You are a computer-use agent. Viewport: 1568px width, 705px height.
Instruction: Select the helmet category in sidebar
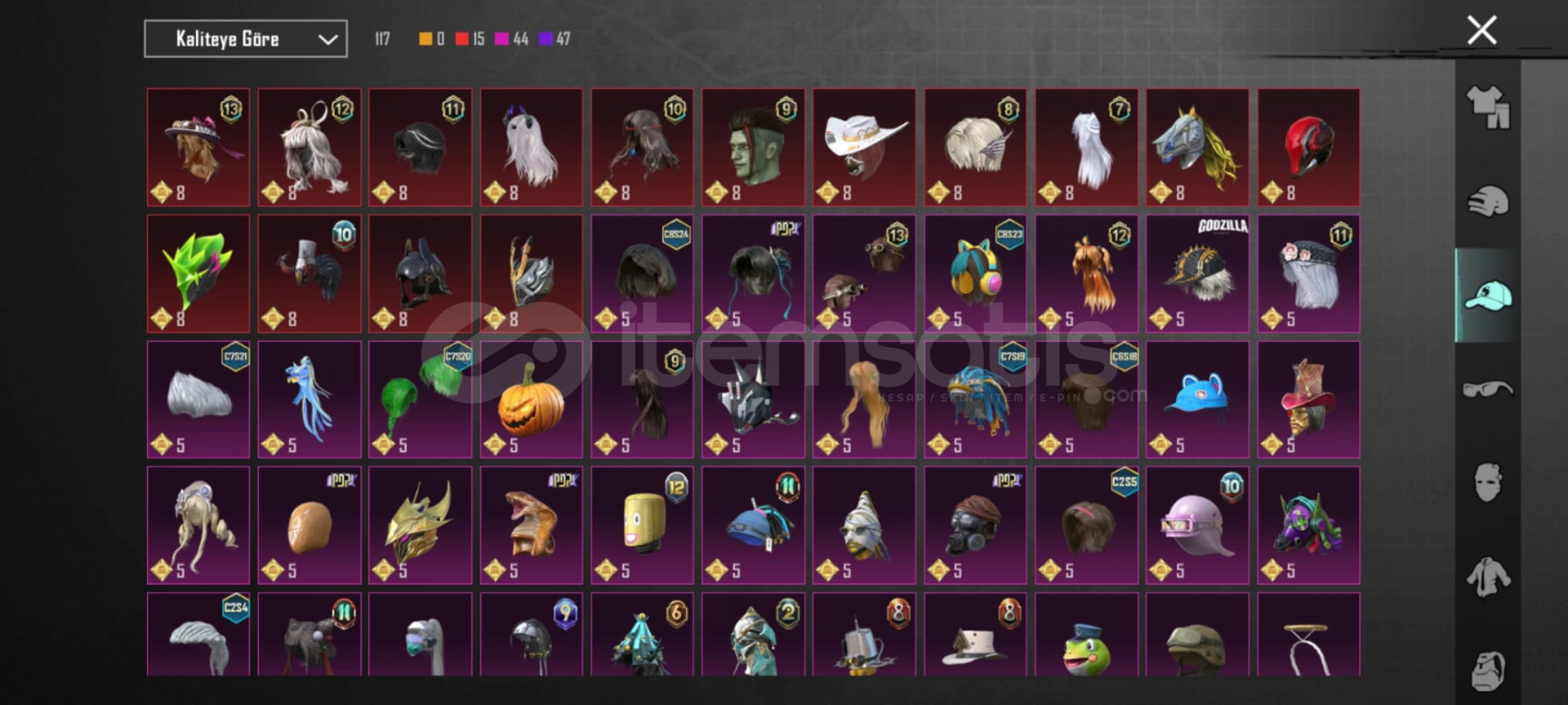click(1488, 201)
